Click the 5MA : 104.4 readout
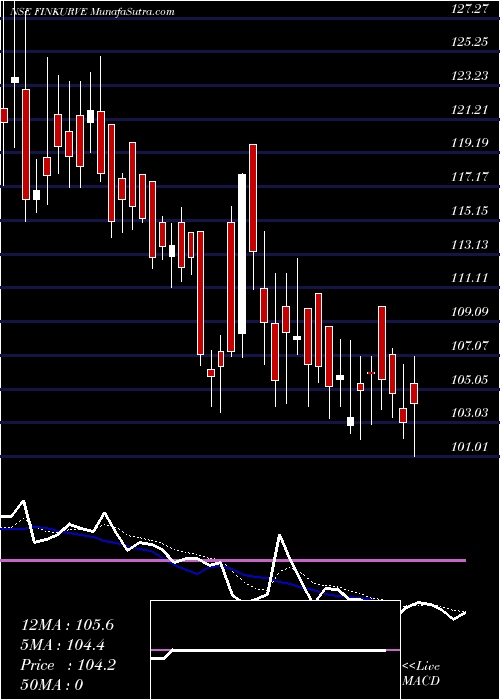 pos(61,645)
